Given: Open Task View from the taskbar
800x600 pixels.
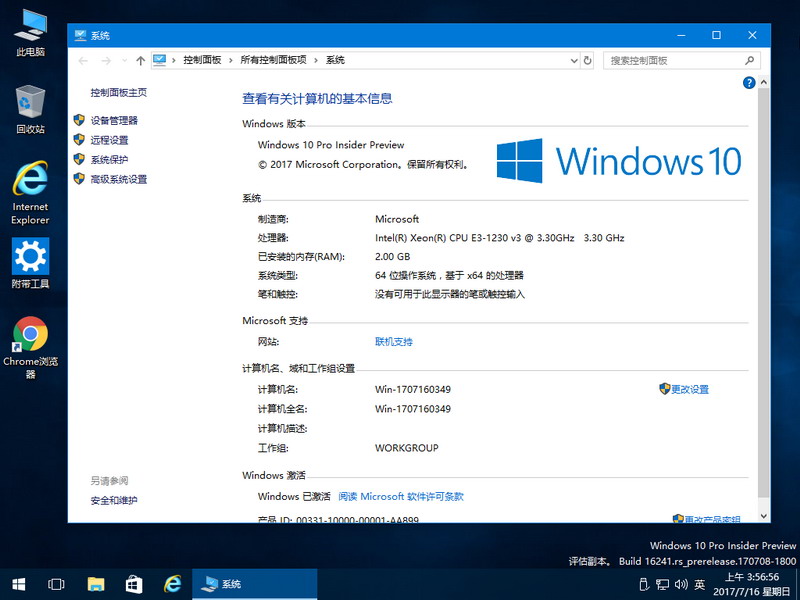Looking at the screenshot, I should pos(56,584).
